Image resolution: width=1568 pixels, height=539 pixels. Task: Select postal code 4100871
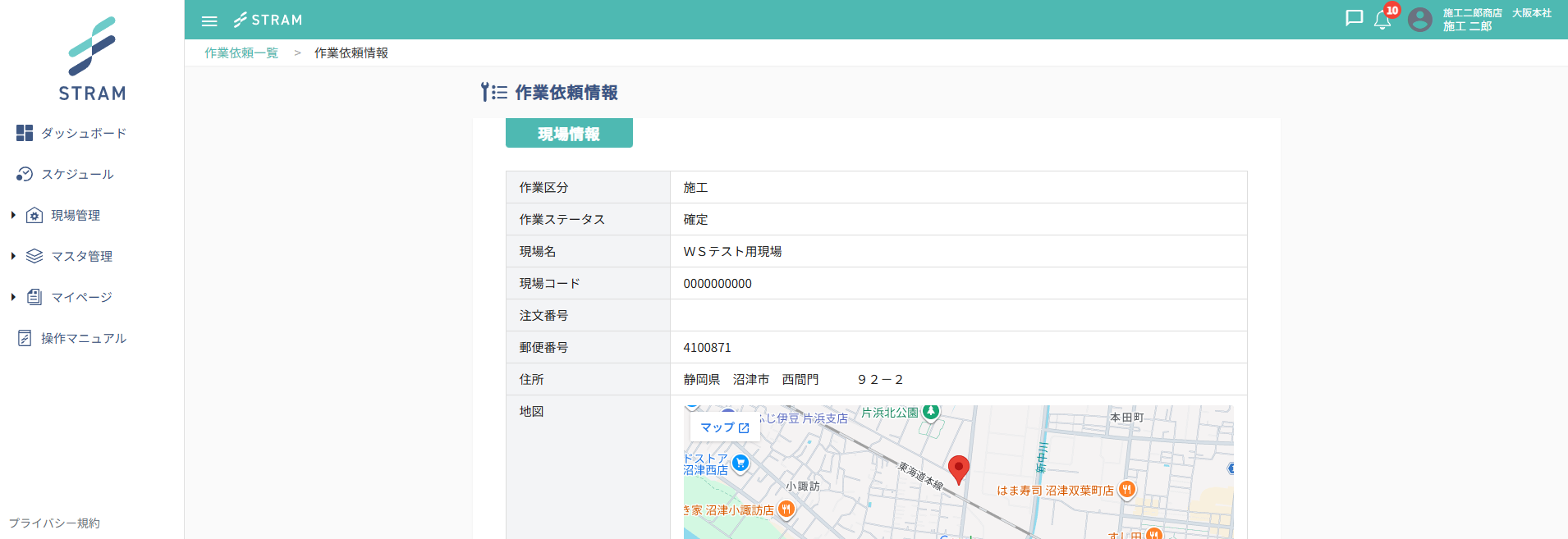click(x=707, y=347)
